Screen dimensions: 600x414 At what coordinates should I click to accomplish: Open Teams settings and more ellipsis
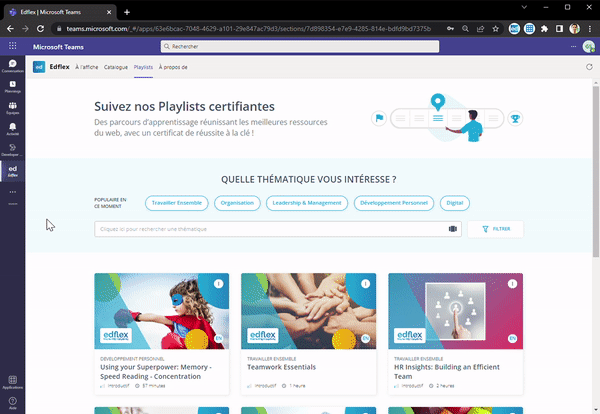point(573,46)
